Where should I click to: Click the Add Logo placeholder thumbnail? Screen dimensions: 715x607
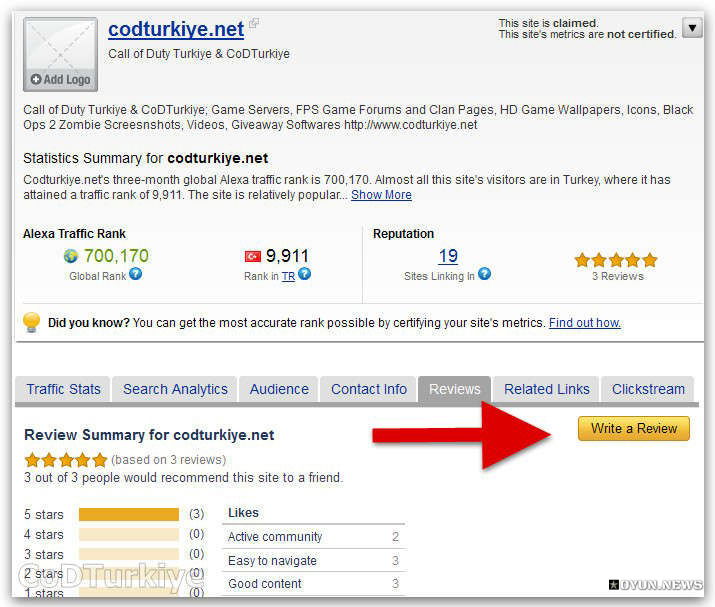(x=60, y=54)
